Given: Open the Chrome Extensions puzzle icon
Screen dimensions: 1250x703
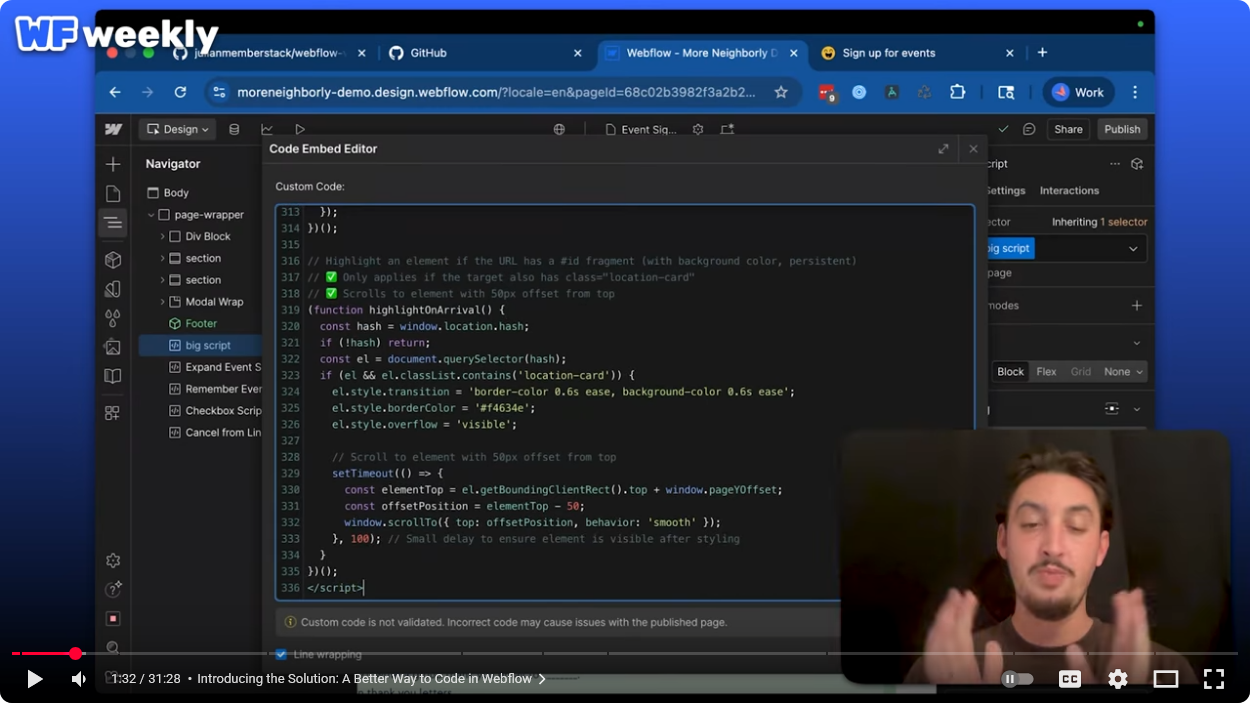Looking at the screenshot, I should coord(957,92).
